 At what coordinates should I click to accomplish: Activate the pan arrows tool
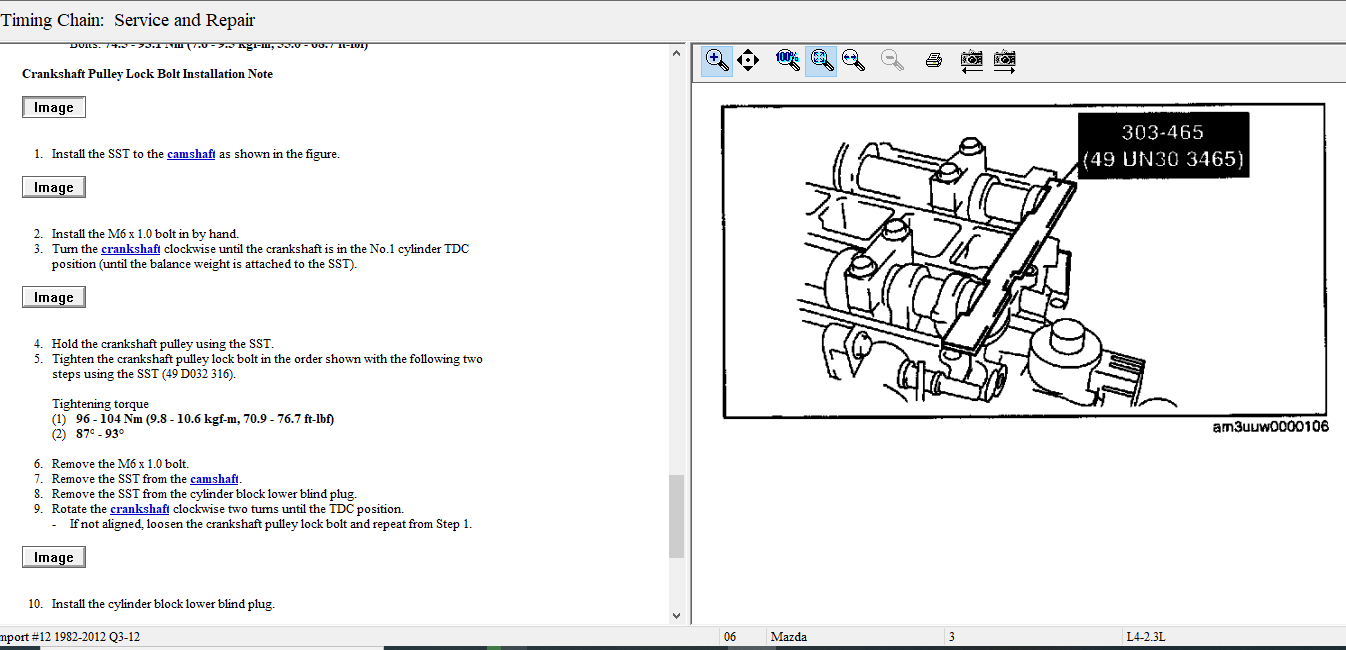[747, 60]
